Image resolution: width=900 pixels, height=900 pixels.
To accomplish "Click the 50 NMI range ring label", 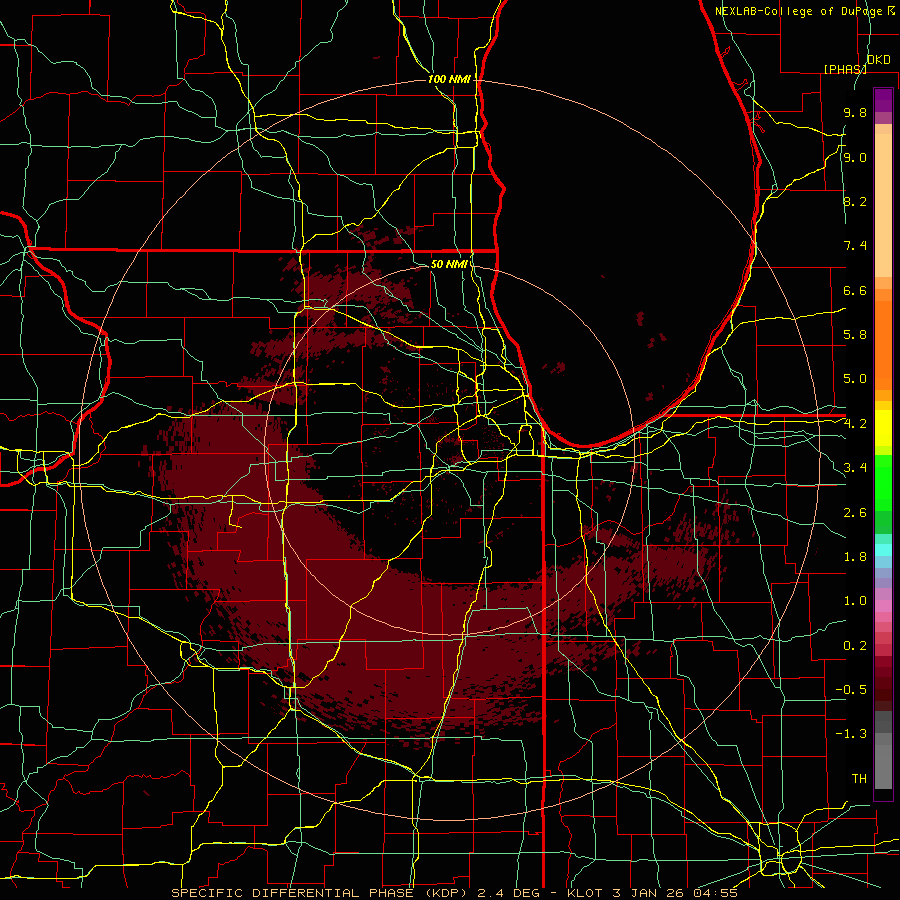I will 449,264.
